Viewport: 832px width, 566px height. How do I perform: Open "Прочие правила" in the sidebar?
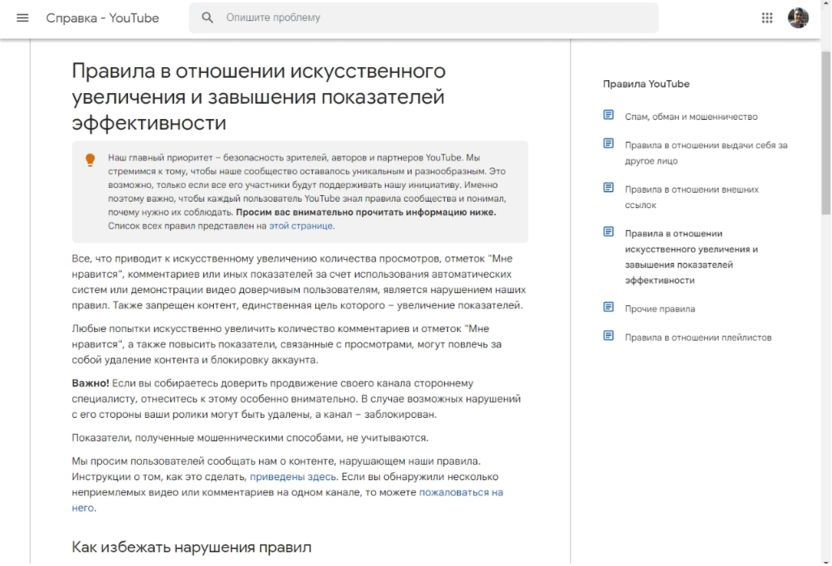660,309
